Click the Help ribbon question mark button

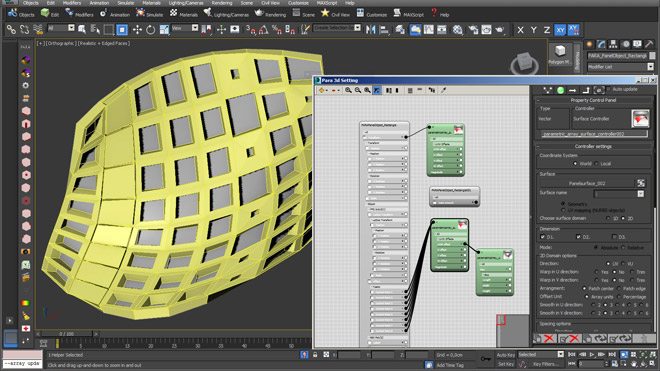[x=440, y=14]
